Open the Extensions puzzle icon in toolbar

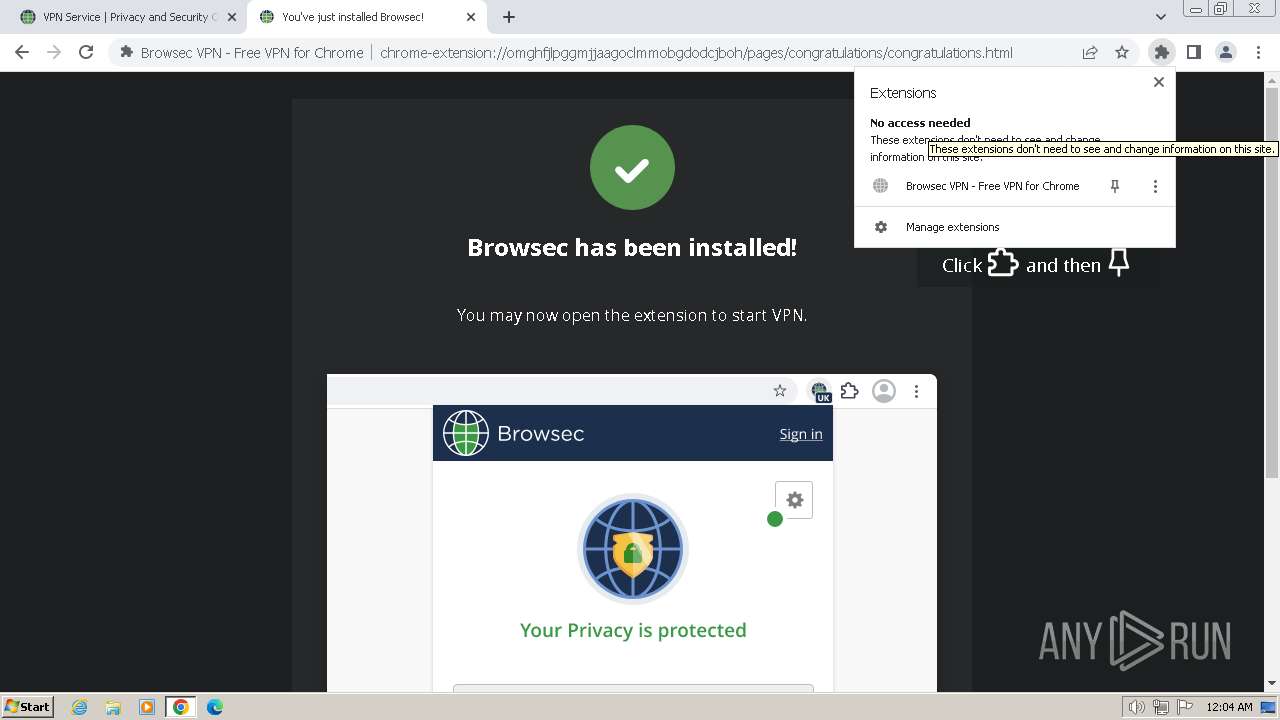pos(1161,52)
